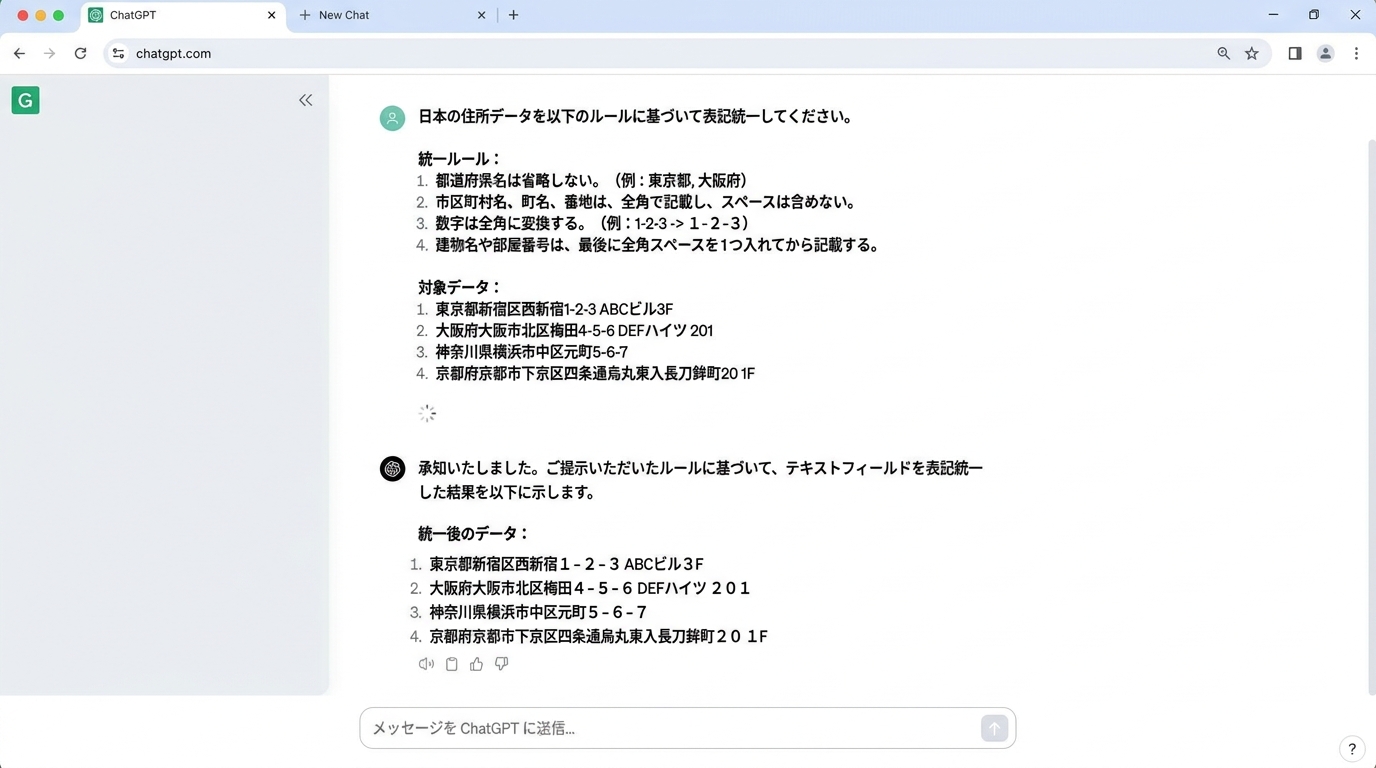Image resolution: width=1376 pixels, height=768 pixels.
Task: Give the response a thumbs down
Action: coord(501,664)
